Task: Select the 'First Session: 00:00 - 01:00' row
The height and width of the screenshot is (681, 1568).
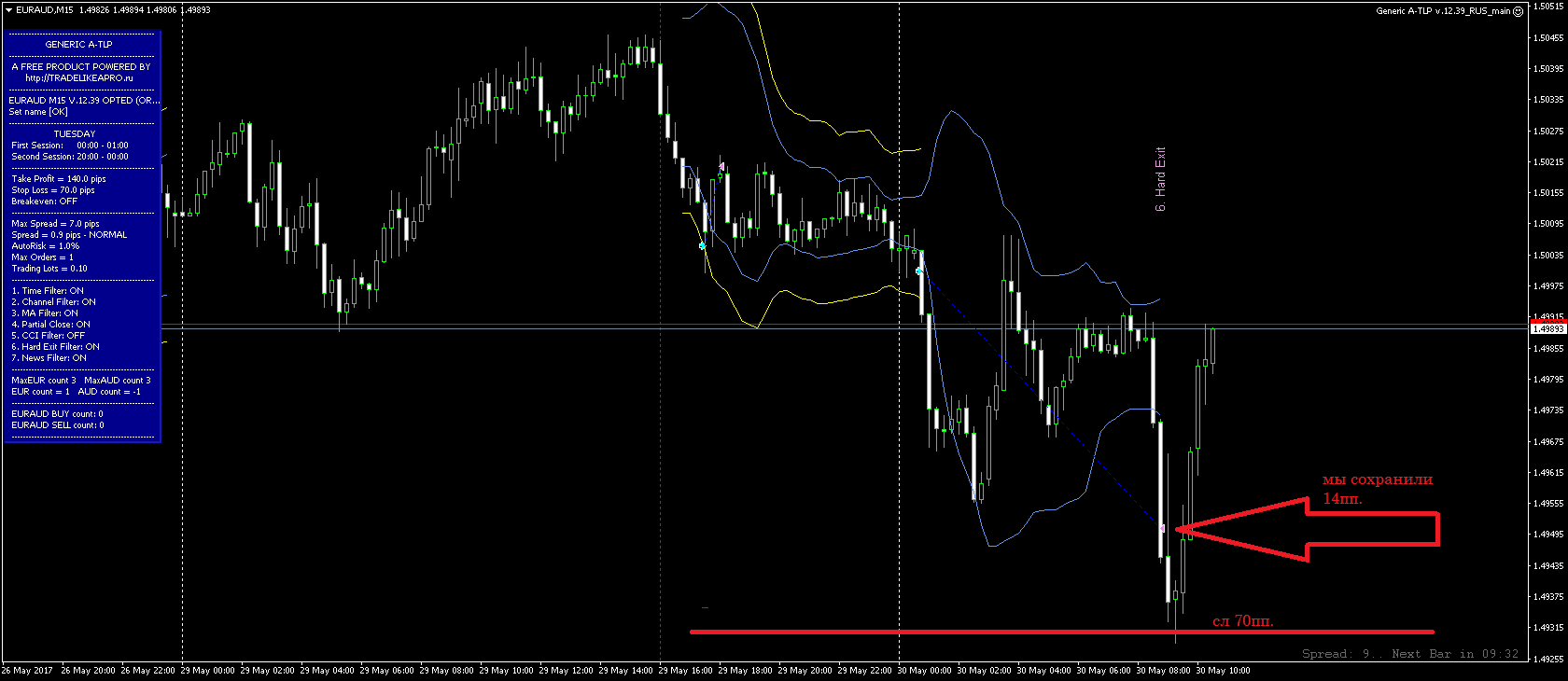Action: [70, 146]
